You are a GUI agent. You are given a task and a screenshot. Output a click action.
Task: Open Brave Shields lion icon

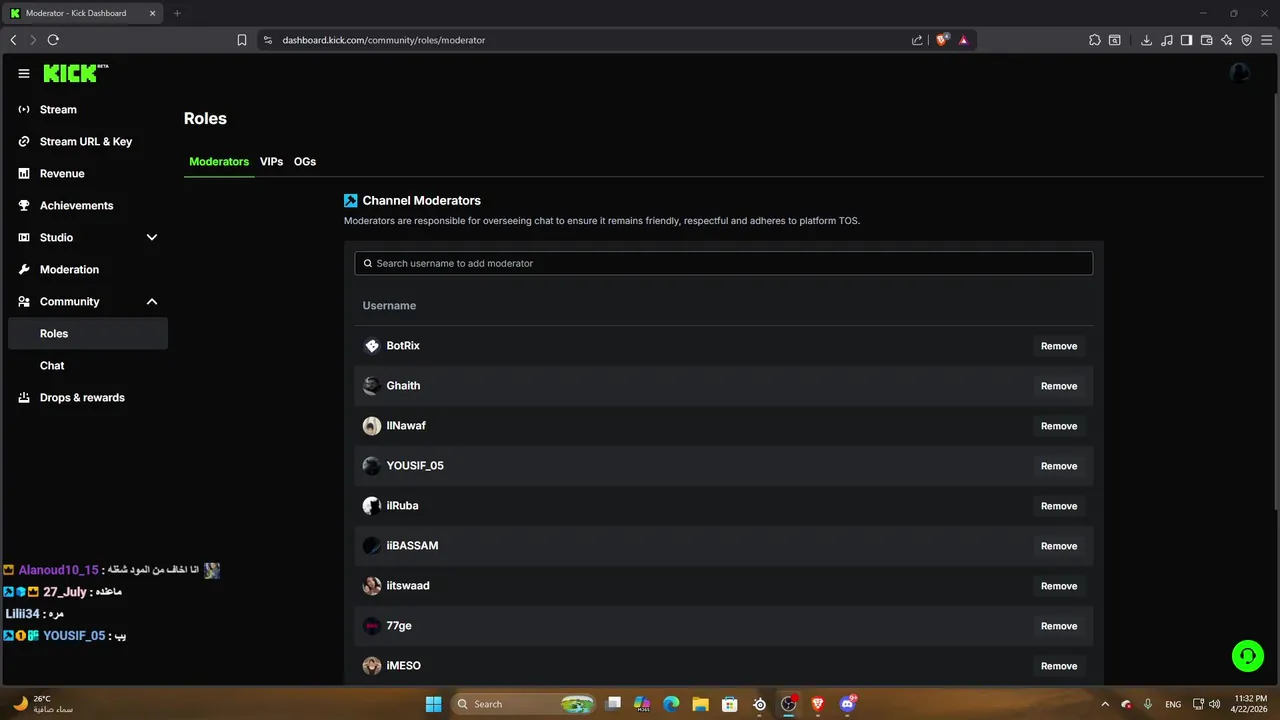coord(942,40)
